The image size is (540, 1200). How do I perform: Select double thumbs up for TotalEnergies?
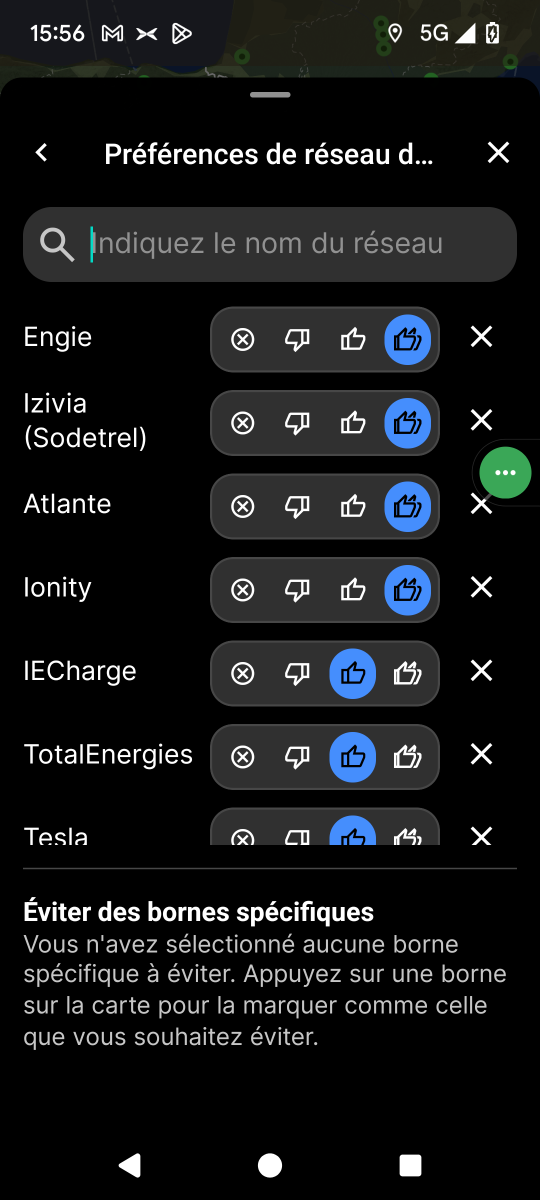(x=408, y=757)
